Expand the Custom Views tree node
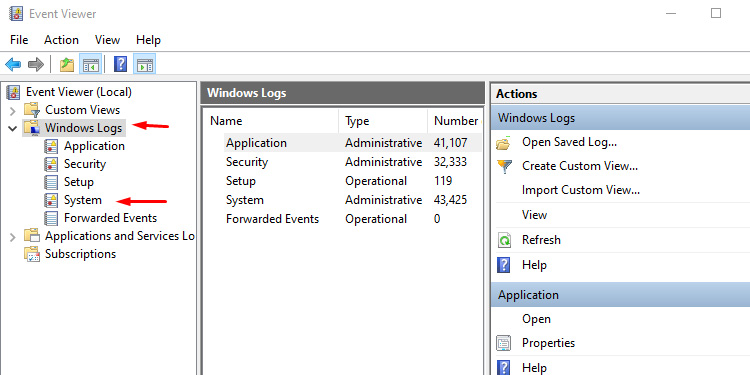Image resolution: width=750 pixels, height=375 pixels. 12,110
